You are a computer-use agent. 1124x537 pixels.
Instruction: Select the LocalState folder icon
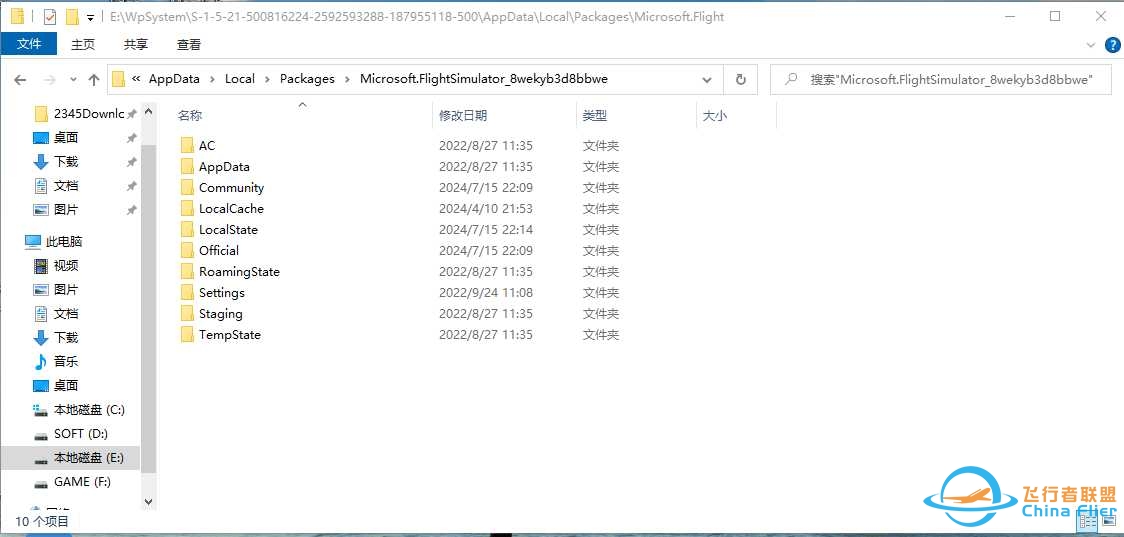(187, 229)
